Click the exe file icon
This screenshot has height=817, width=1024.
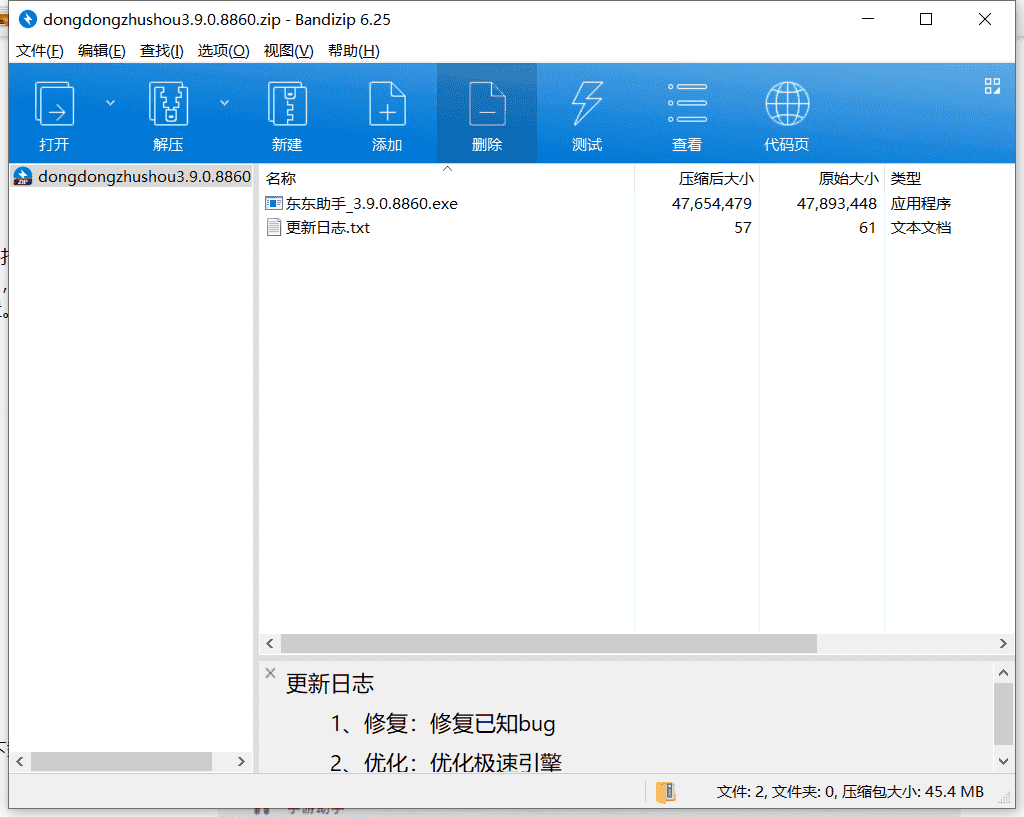click(274, 203)
